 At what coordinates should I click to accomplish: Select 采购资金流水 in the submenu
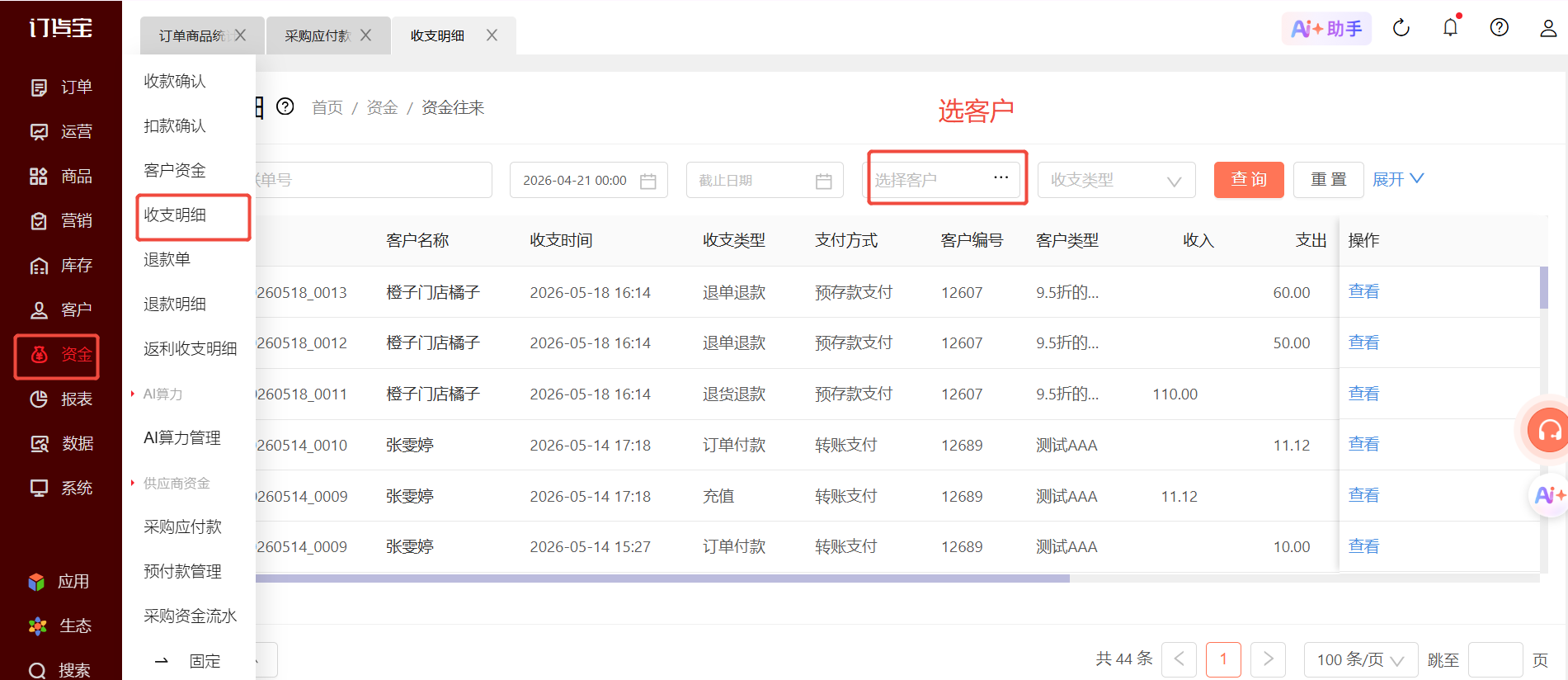pos(191,616)
